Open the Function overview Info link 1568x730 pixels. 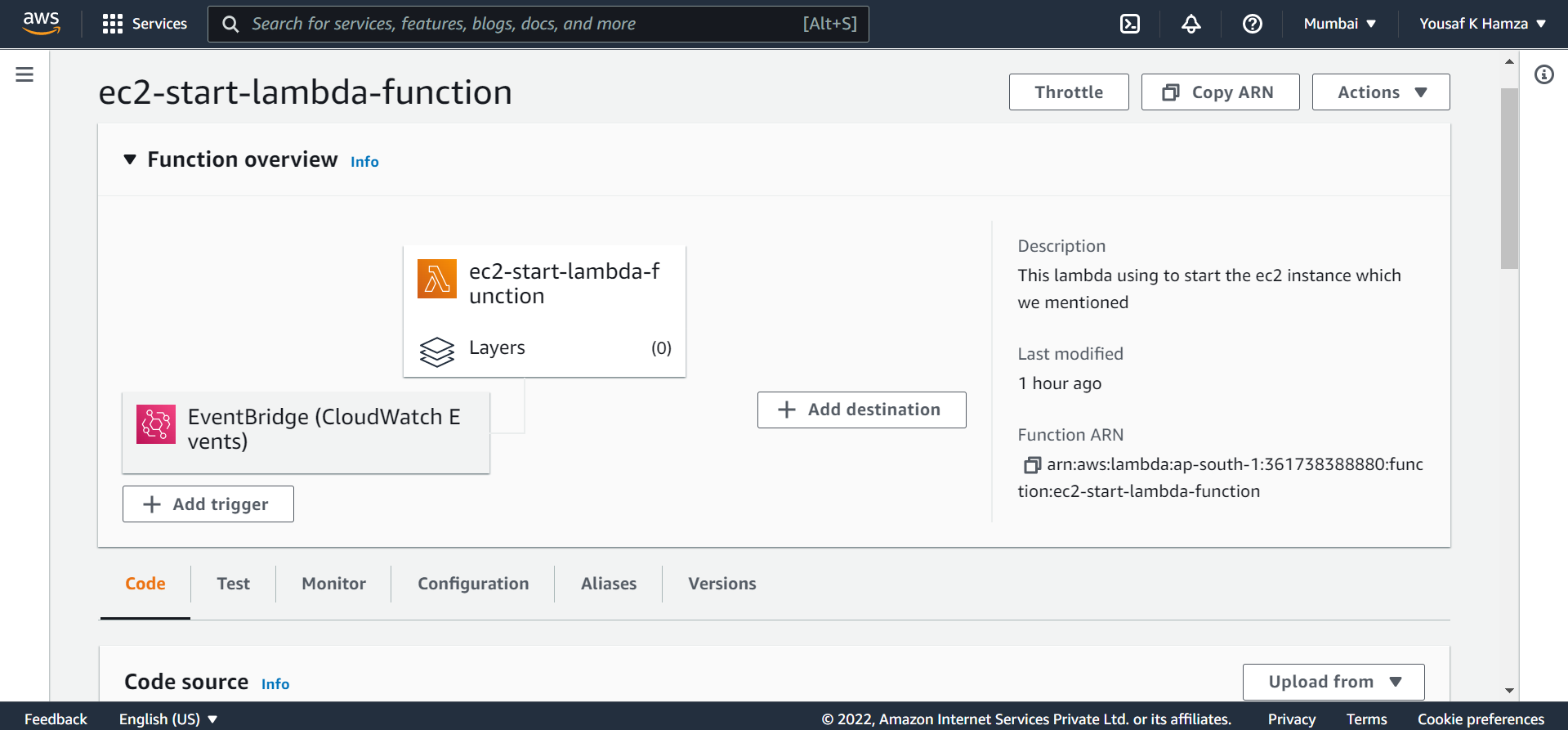pos(364,162)
